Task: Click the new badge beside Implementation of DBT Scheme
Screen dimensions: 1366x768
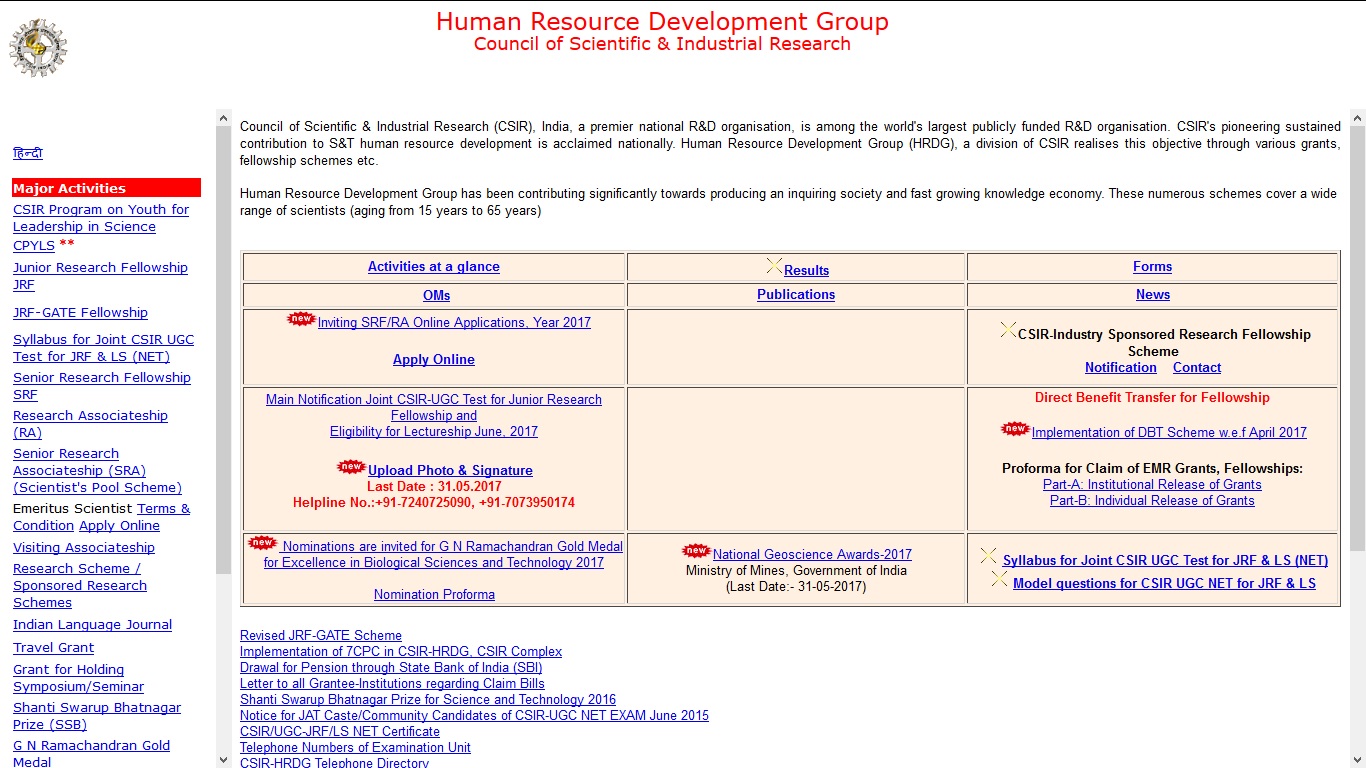Action: coord(1015,429)
